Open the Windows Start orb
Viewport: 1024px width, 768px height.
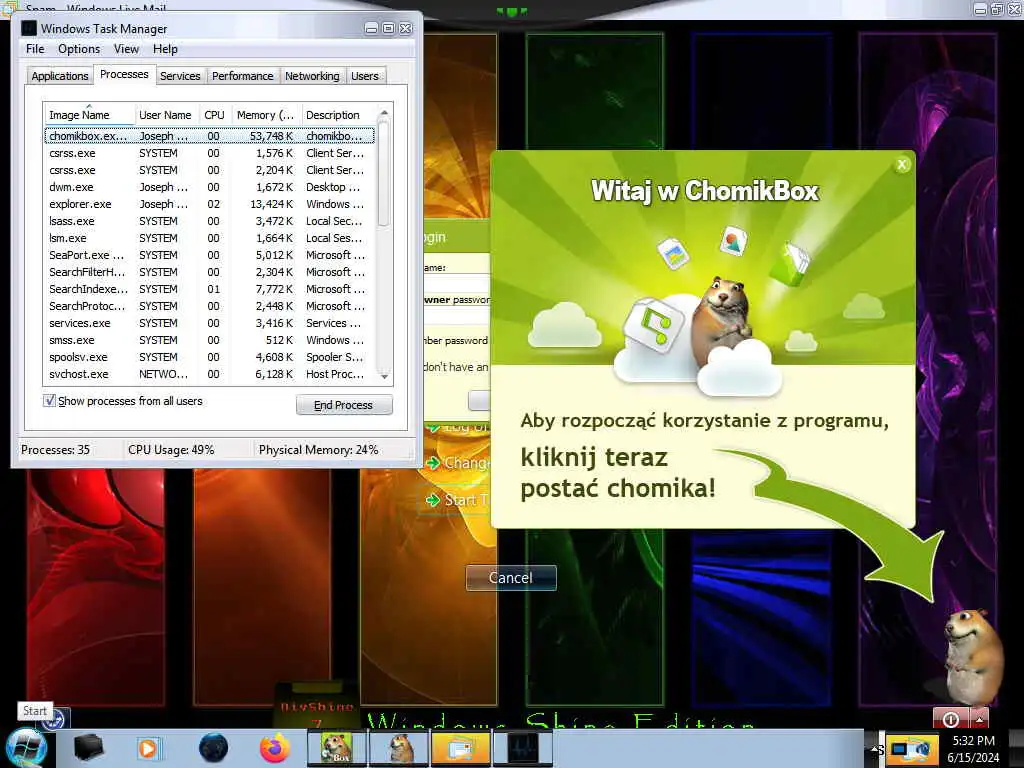(25, 748)
